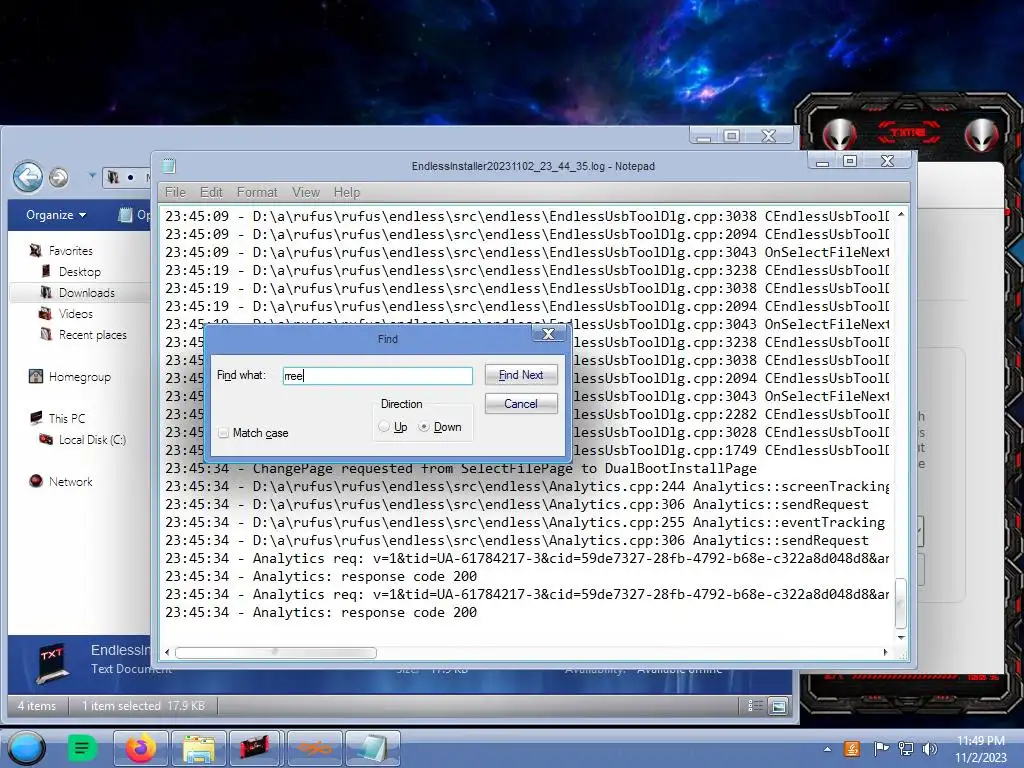The width and height of the screenshot is (1024, 768).
Task: Click the Notepad title bar icon
Action: pyautogui.click(x=168, y=166)
